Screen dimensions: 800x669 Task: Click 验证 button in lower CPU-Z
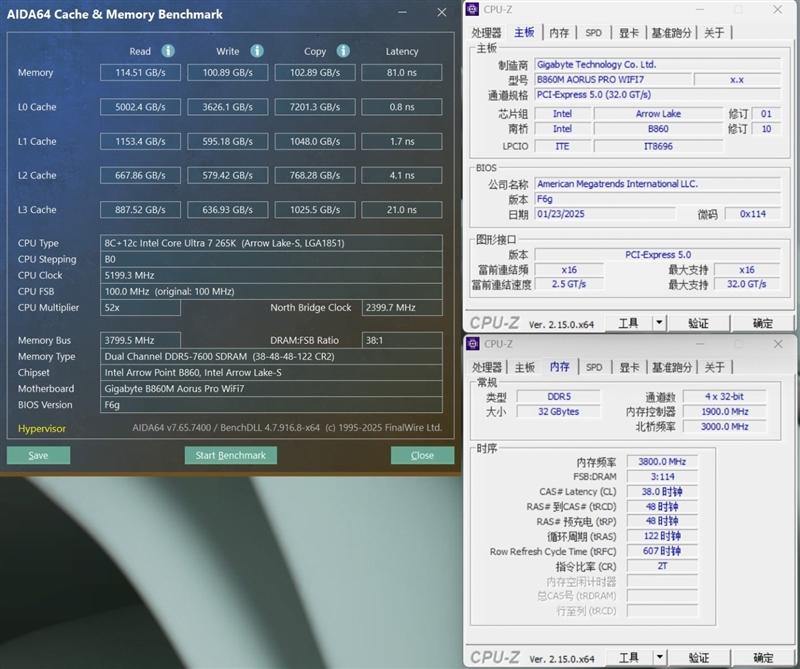tap(698, 657)
